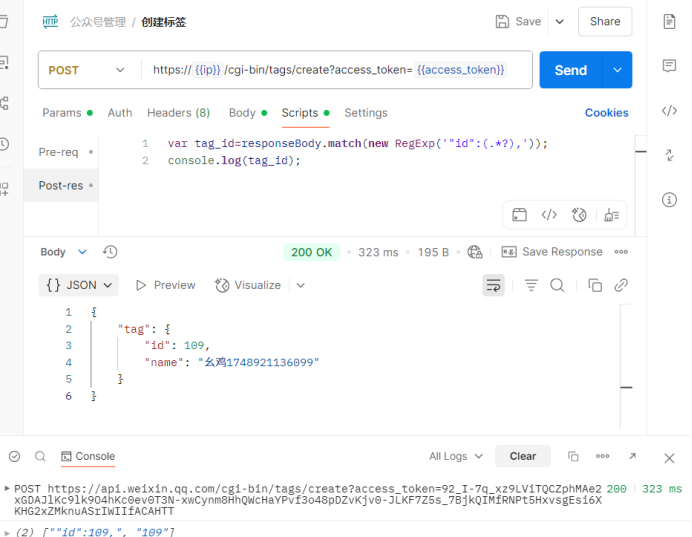Viewport: 692px width, 537px height.
Task: Select the Pre-req script section
Action: 61,152
